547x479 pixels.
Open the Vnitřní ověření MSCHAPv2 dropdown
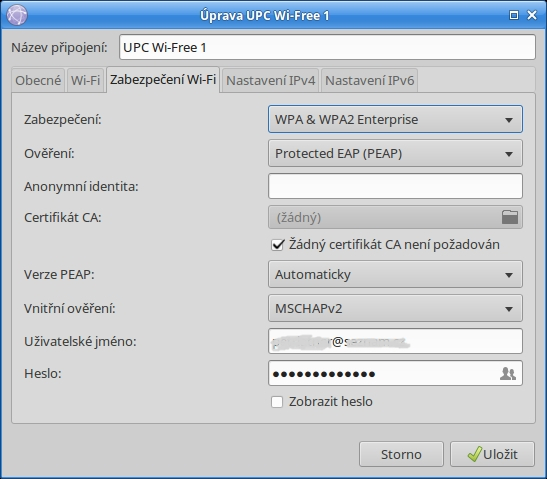(395, 308)
